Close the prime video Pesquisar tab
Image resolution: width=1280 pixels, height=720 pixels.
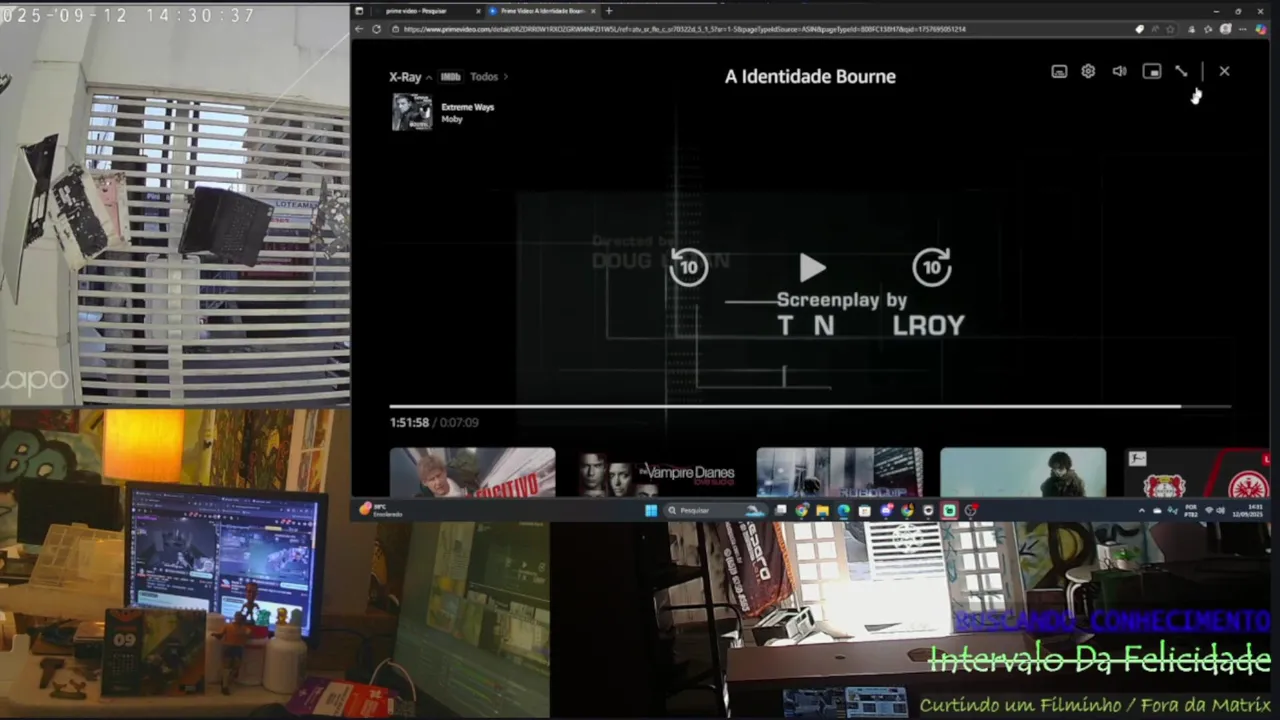[478, 11]
